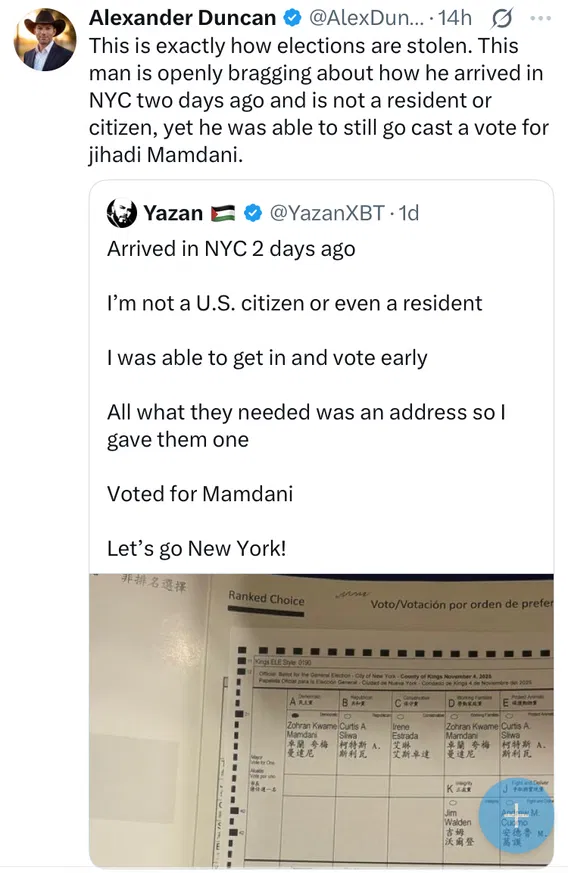Click the tweet text about stolen elections
The height and width of the screenshot is (873, 568).
click(319, 100)
